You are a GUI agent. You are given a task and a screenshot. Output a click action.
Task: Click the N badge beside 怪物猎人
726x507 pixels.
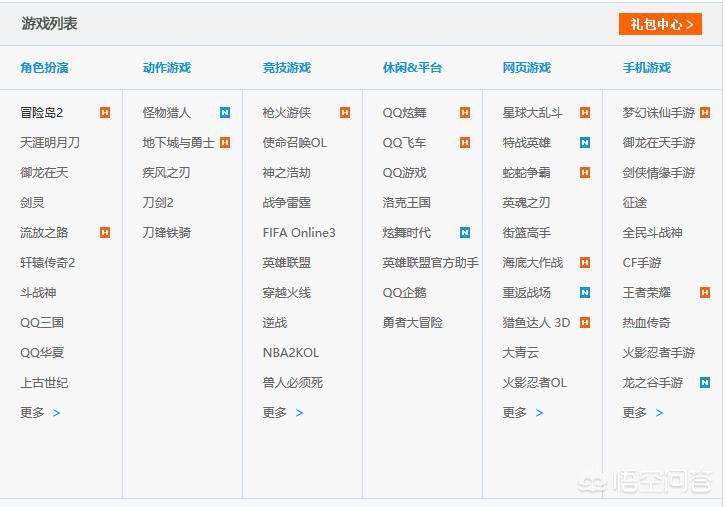(225, 113)
